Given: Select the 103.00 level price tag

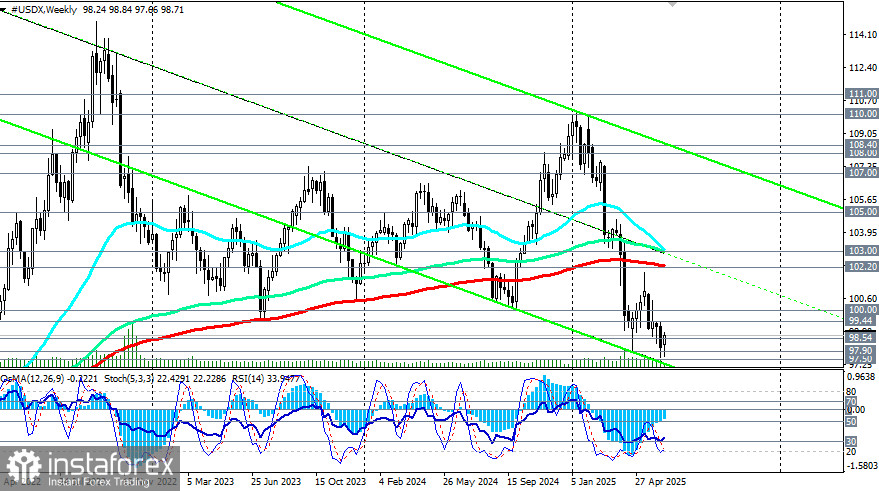Looking at the screenshot, I should pyautogui.click(x=862, y=251).
